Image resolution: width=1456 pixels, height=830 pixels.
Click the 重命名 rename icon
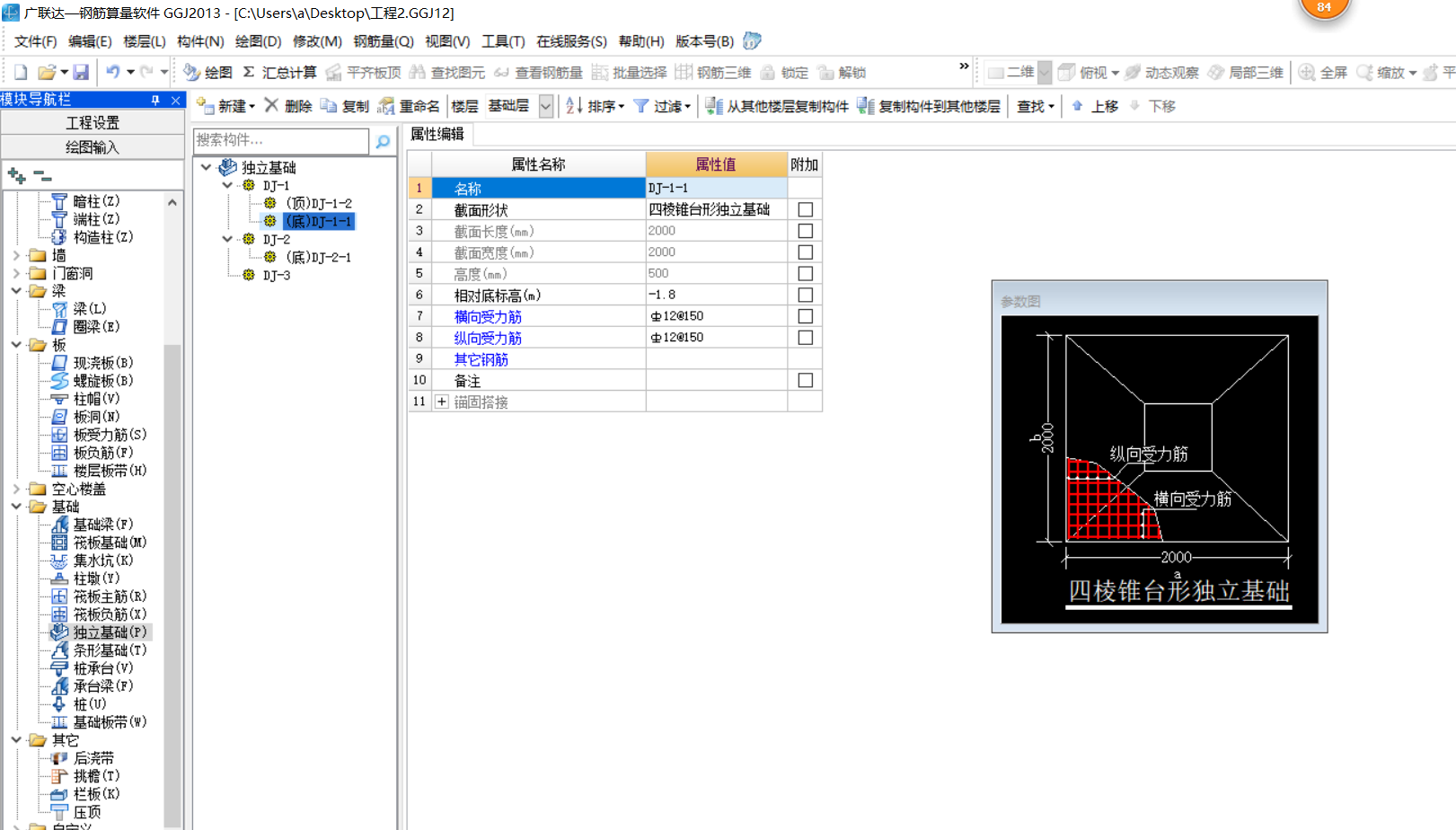click(386, 106)
